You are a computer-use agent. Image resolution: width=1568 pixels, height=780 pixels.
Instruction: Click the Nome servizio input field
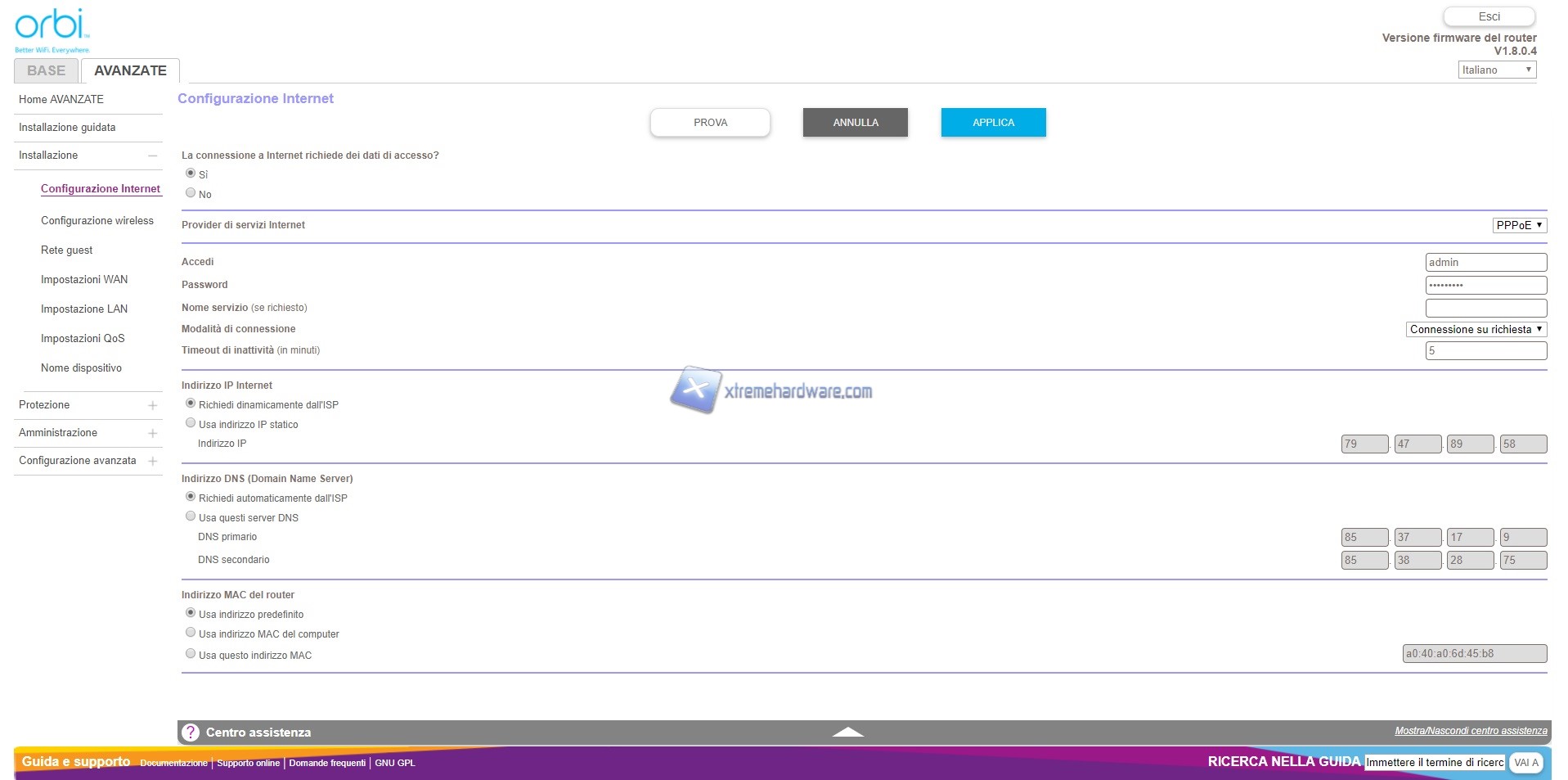coord(1485,308)
